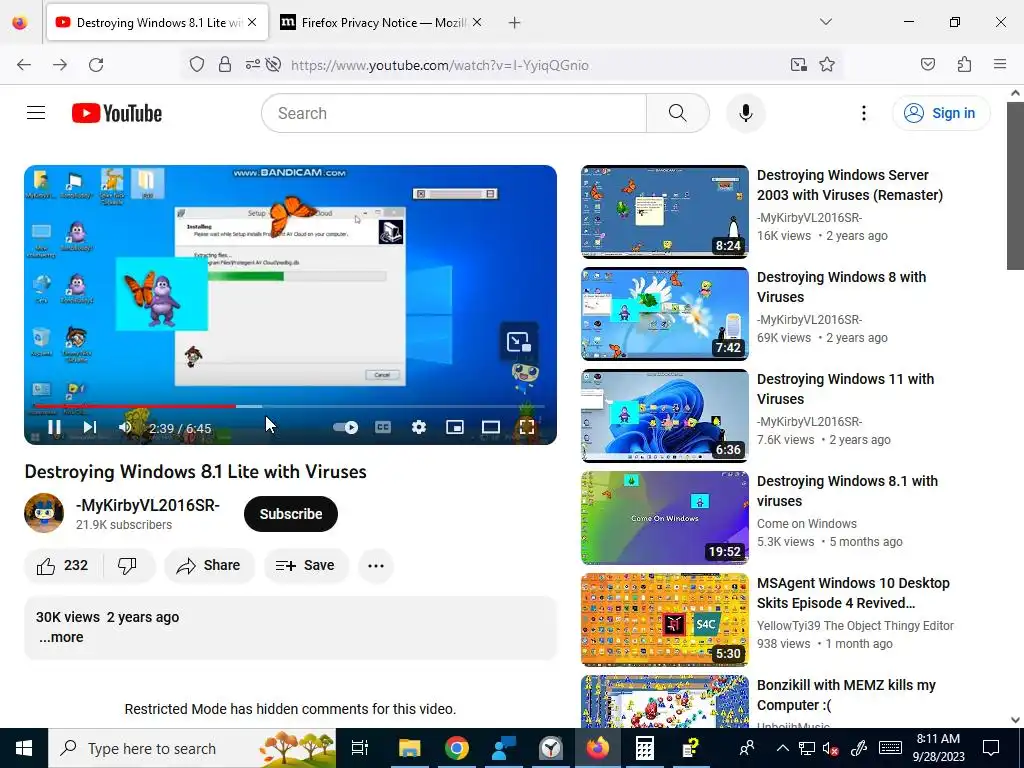Open Firefox extensions puzzle icon
Viewport: 1024px width, 768px height.
964,64
